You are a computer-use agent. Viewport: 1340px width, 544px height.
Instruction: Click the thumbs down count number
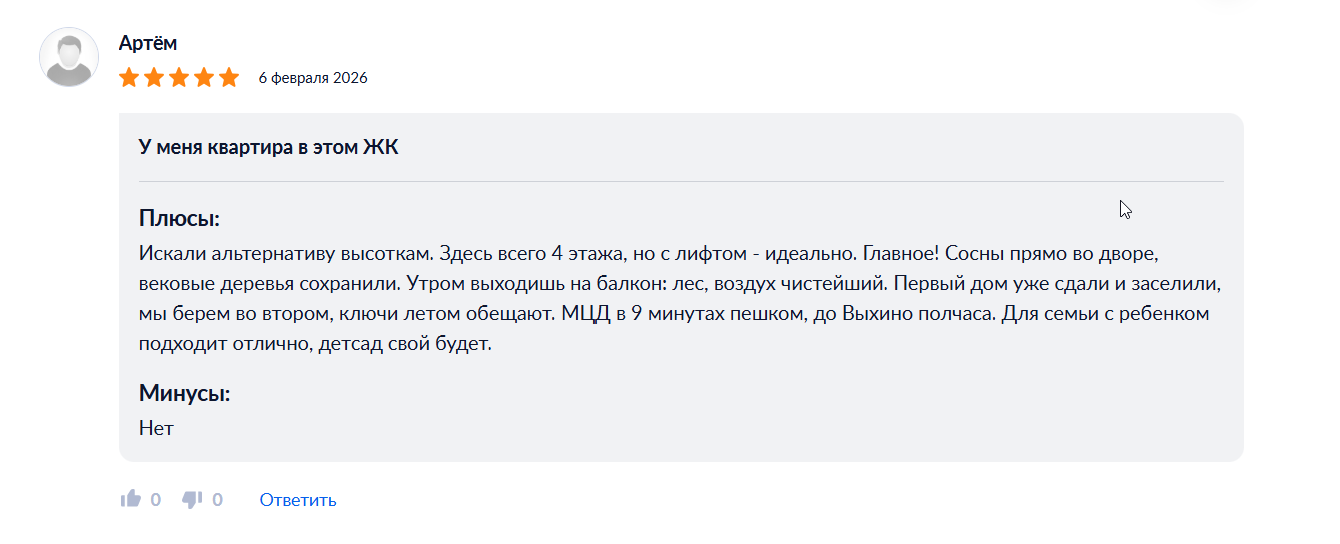pyautogui.click(x=218, y=500)
